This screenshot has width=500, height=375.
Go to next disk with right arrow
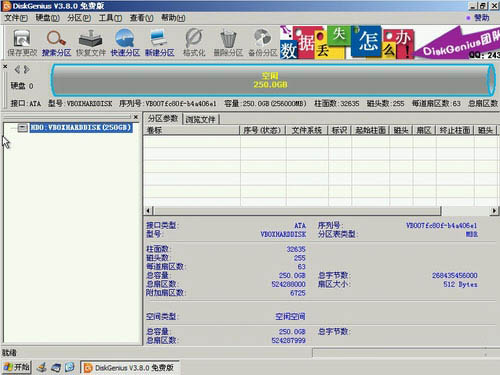[x=27, y=69]
